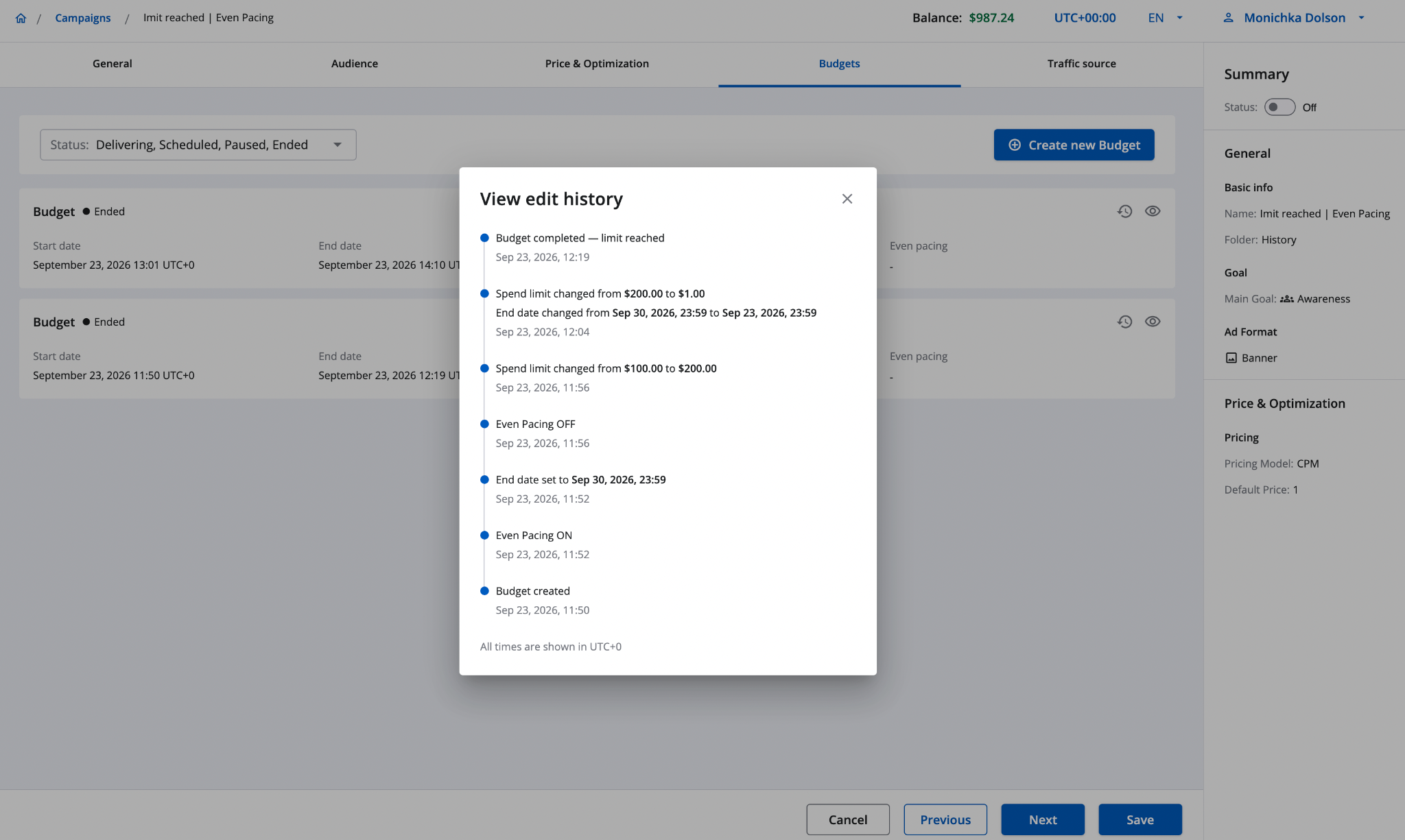Viewport: 1405px width, 840px height.
Task: Open edit history for the 13:01 budget
Action: (x=1124, y=211)
